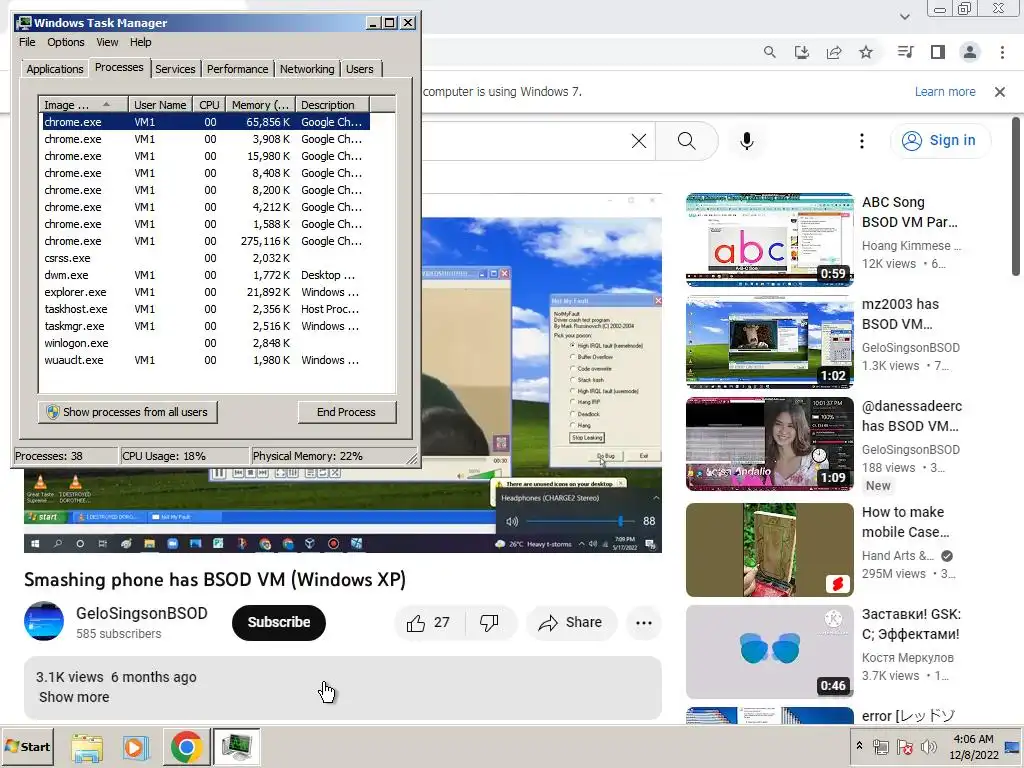Screen dimensions: 1024x768
Task: Open the Options menu in Task Manager
Action: 65,42
